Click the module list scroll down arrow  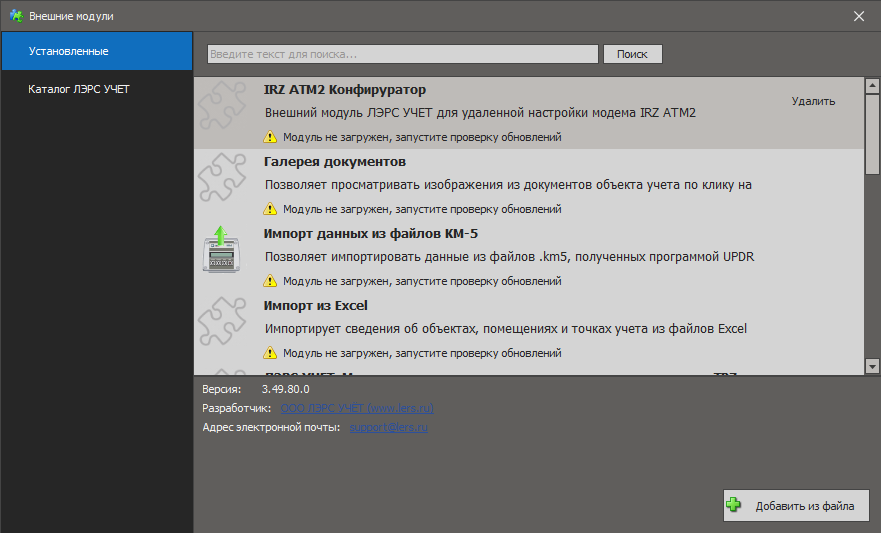coord(871,367)
